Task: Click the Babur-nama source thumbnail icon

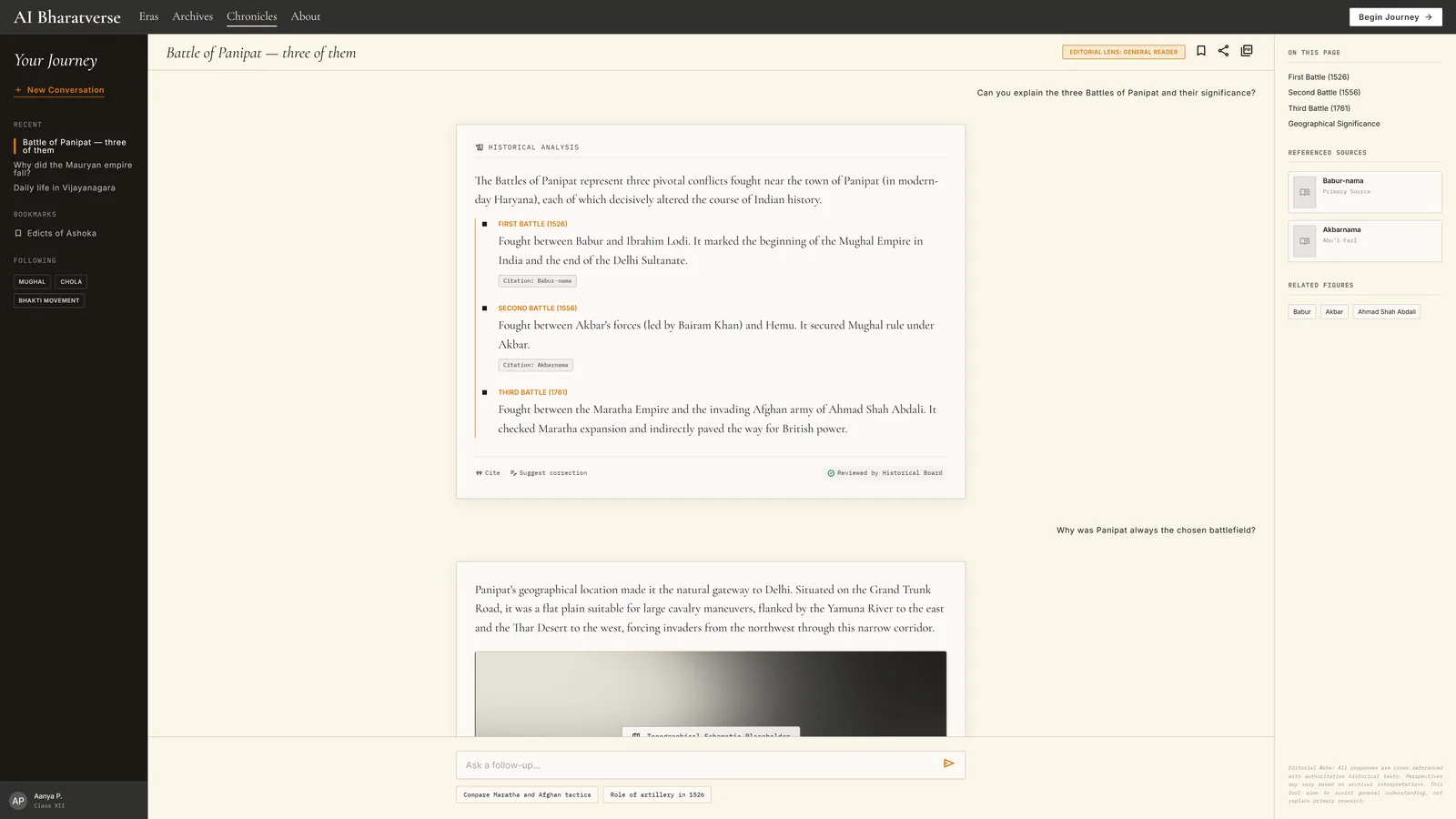Action: [x=1304, y=192]
